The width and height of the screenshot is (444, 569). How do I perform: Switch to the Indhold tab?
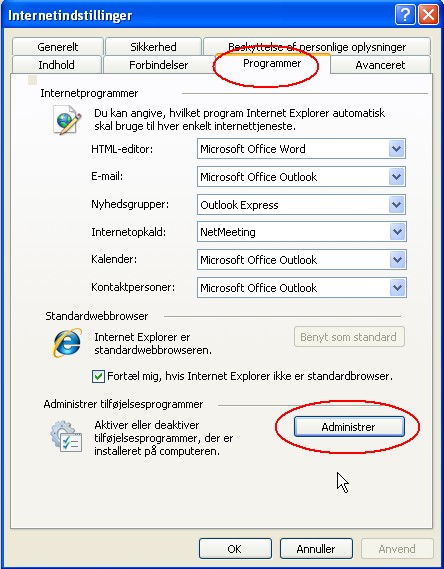point(57,65)
